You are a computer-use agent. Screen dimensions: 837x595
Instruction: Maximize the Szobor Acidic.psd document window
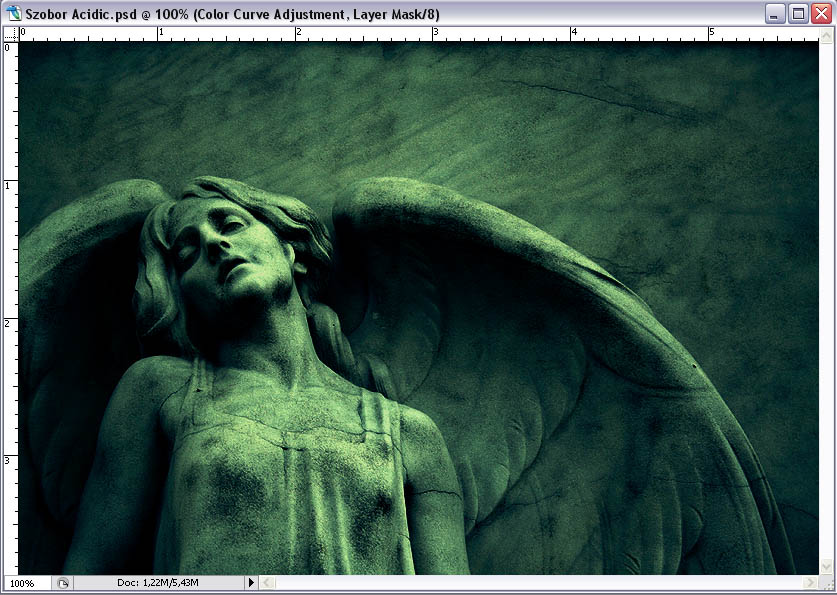[798, 14]
